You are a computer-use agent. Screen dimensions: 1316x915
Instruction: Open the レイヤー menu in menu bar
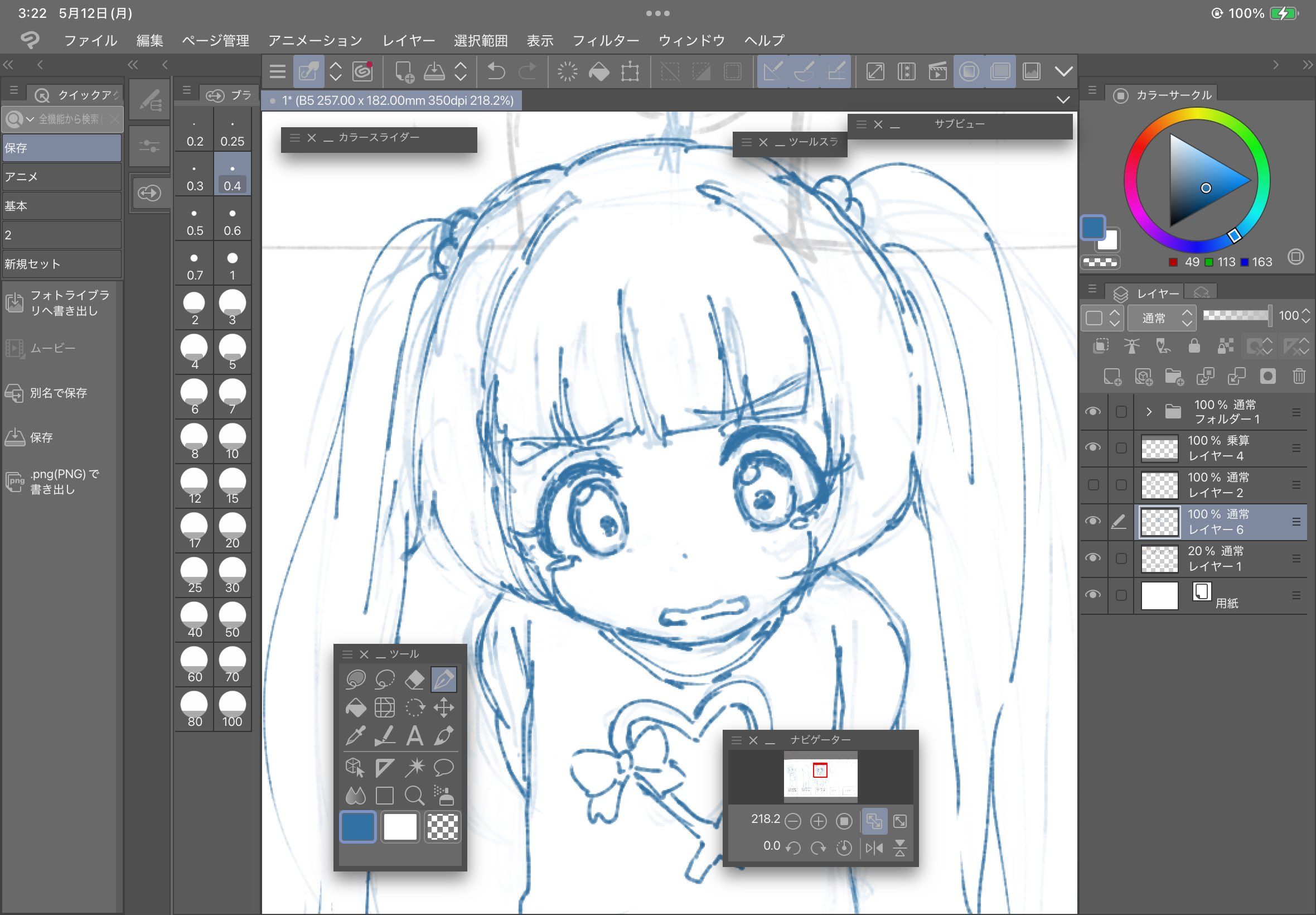tap(409, 41)
